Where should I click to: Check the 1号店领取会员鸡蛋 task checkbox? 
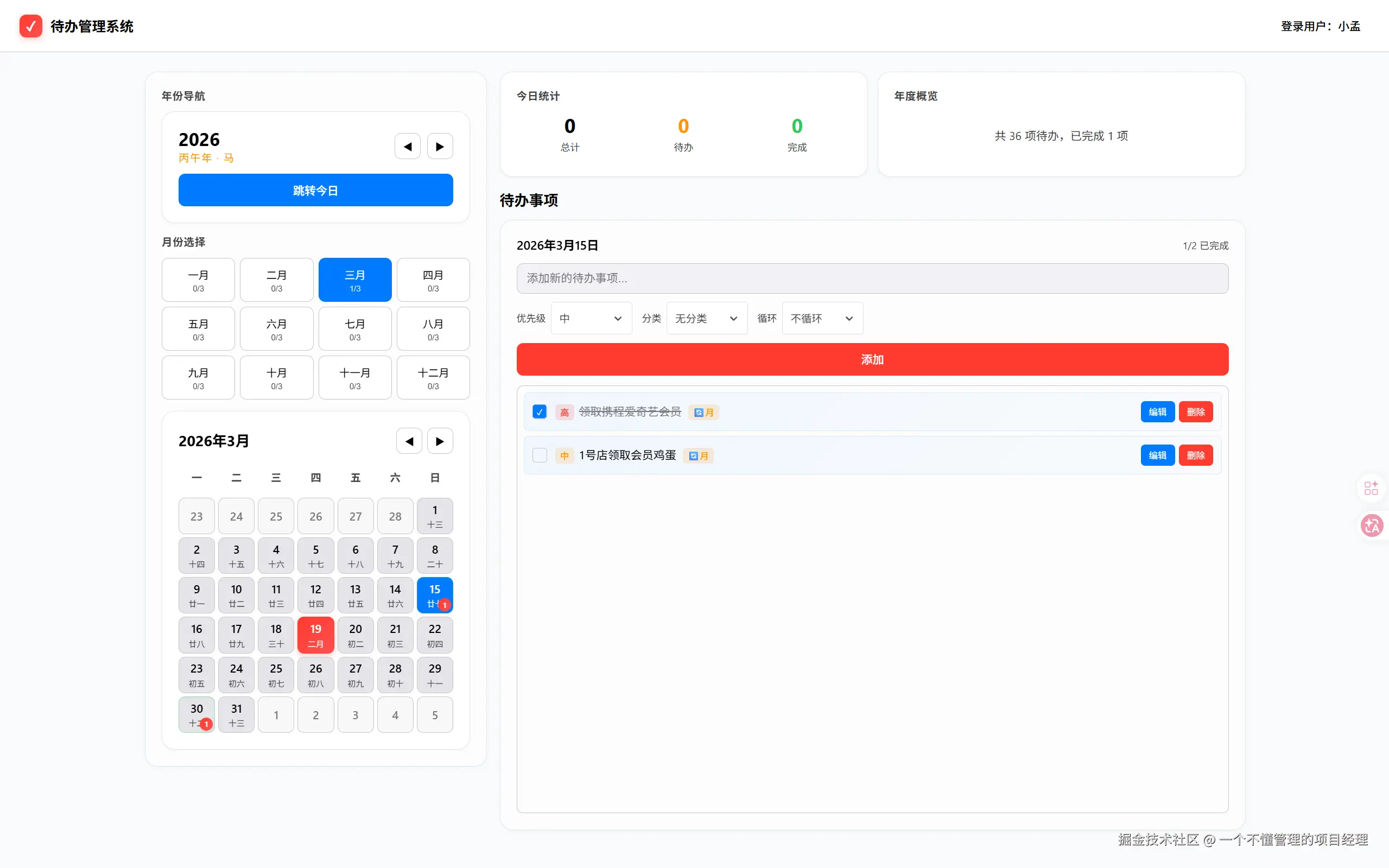pyautogui.click(x=540, y=455)
